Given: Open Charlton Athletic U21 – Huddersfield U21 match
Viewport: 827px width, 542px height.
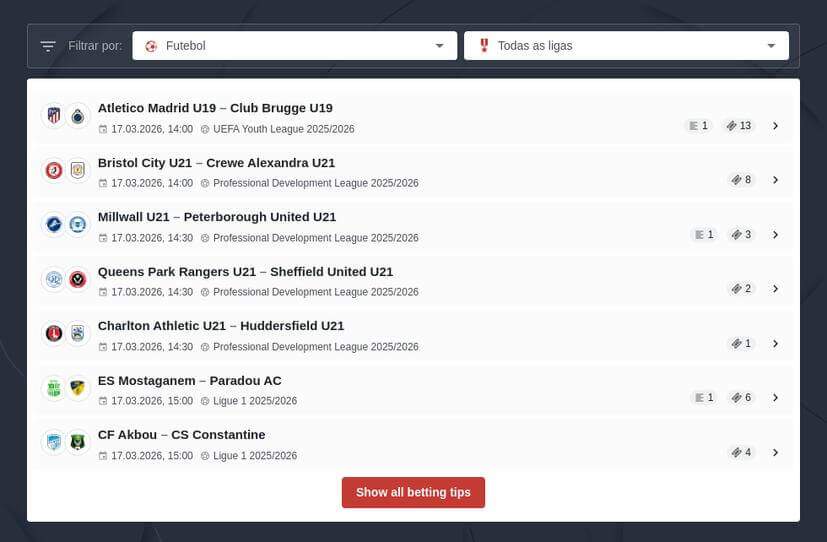Looking at the screenshot, I should coord(221,326).
